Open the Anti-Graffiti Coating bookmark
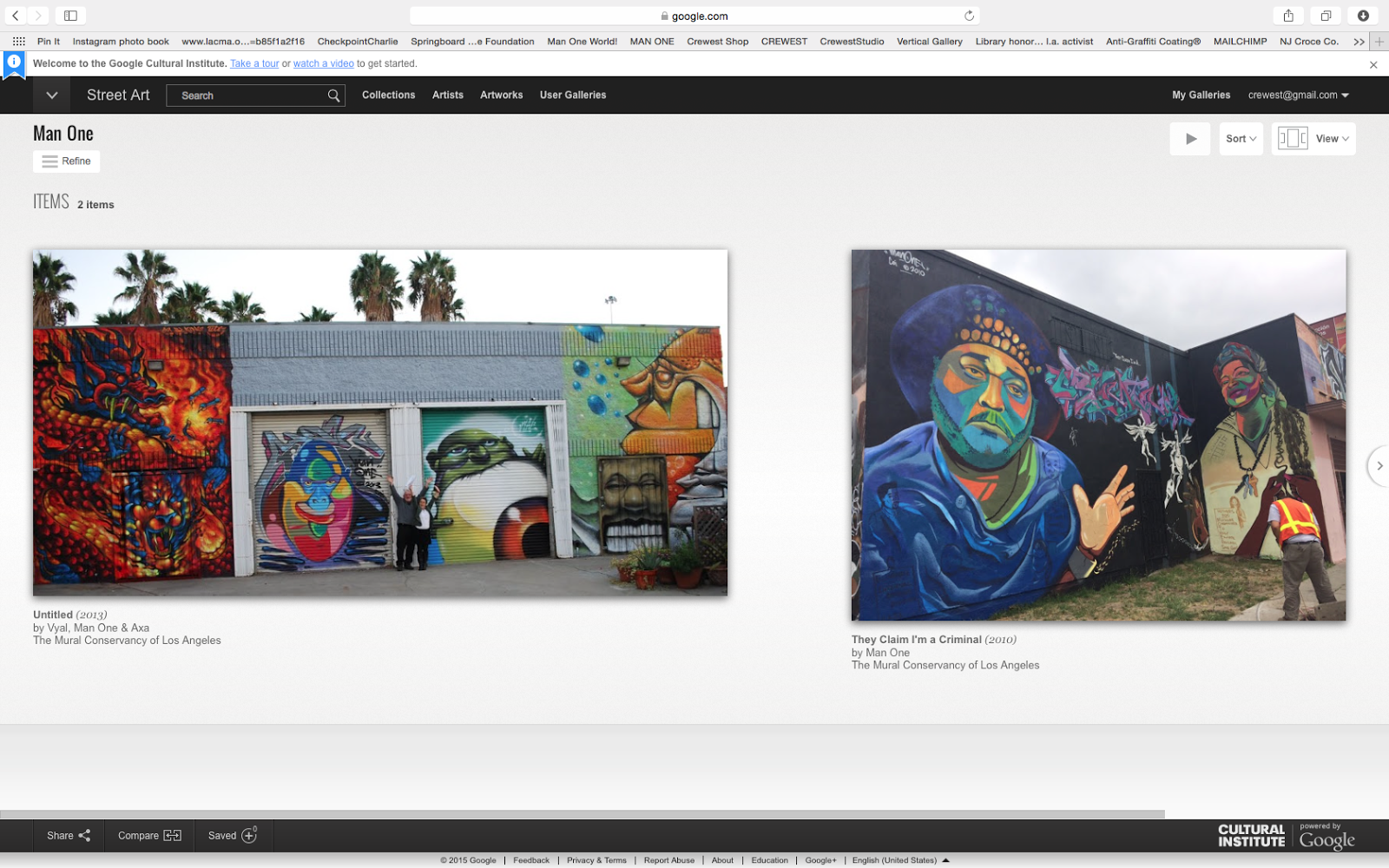 pos(1153,42)
